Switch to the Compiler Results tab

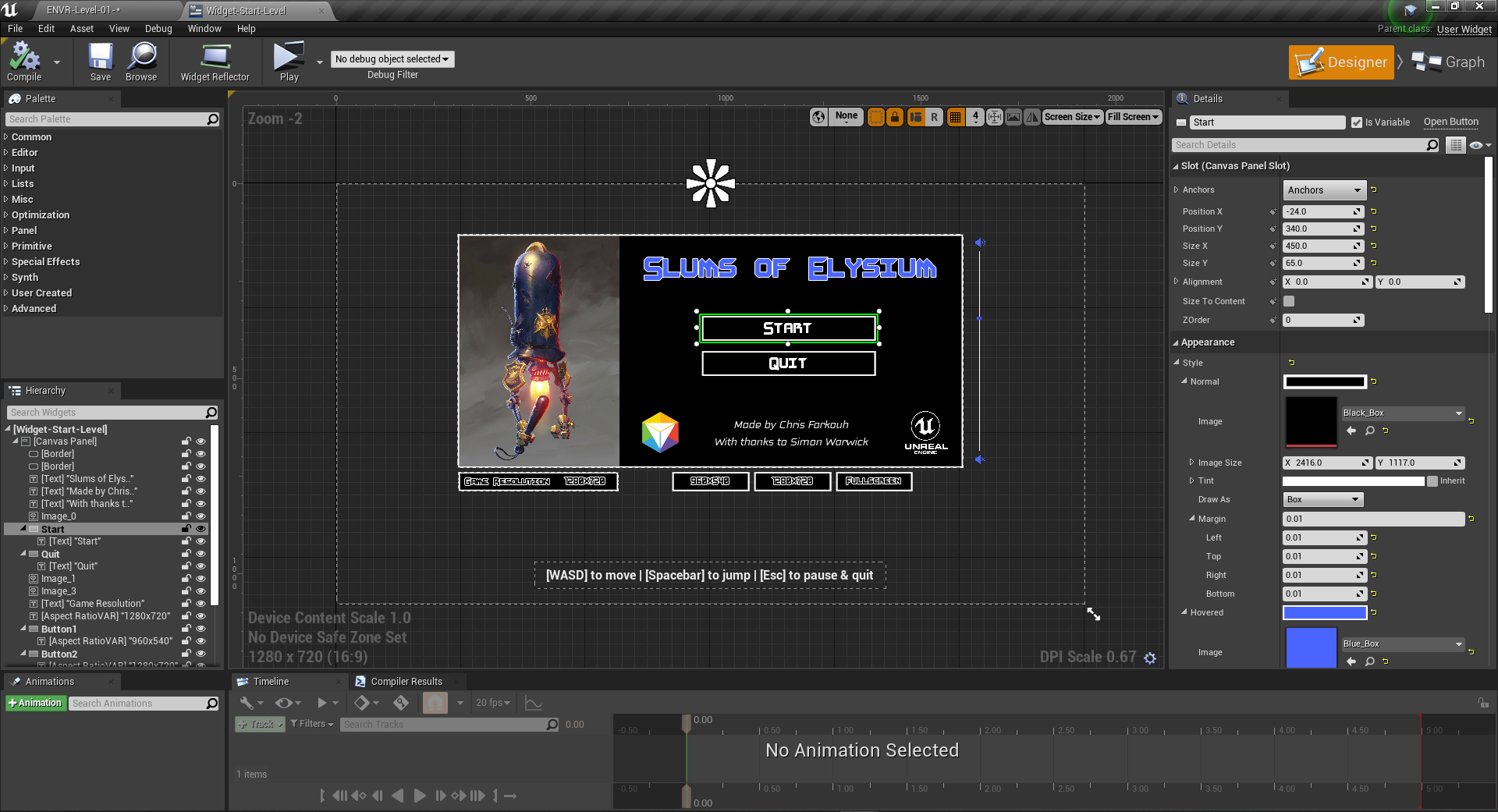tap(406, 682)
